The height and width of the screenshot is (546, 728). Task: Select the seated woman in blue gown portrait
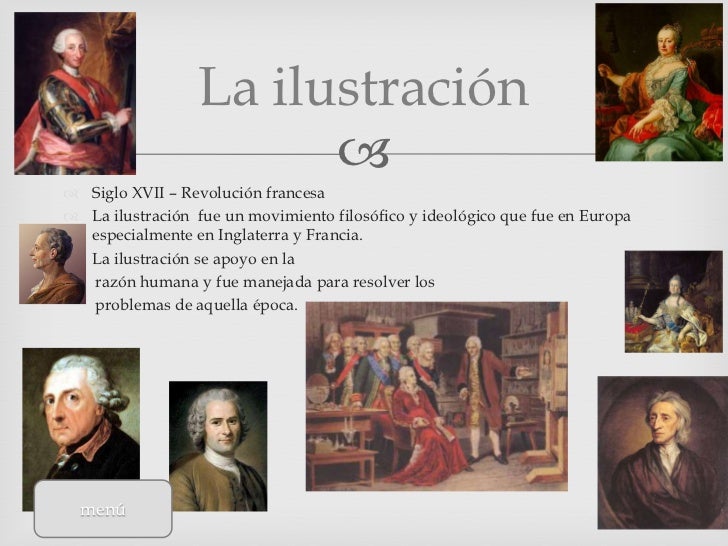pyautogui.click(x=659, y=82)
